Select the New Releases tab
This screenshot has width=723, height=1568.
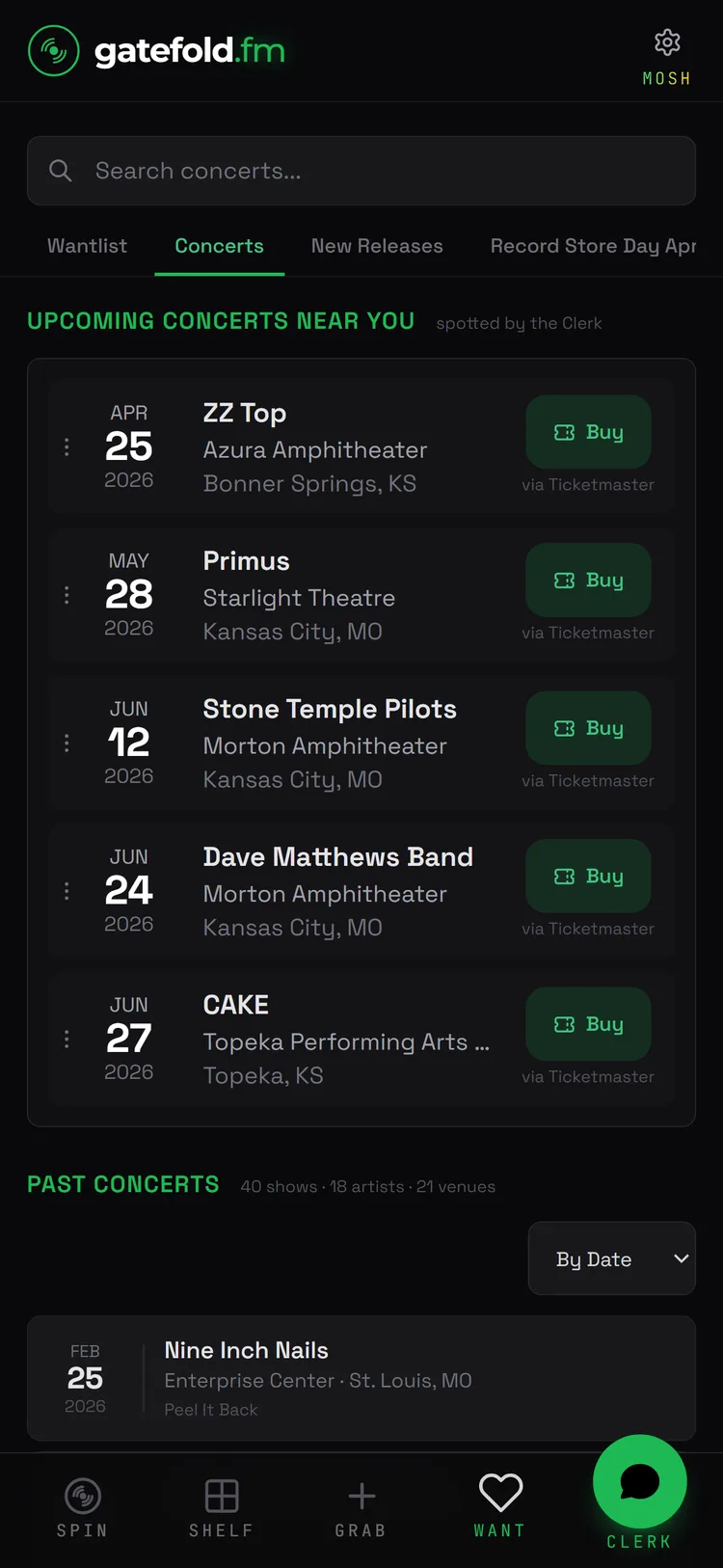pyautogui.click(x=377, y=246)
